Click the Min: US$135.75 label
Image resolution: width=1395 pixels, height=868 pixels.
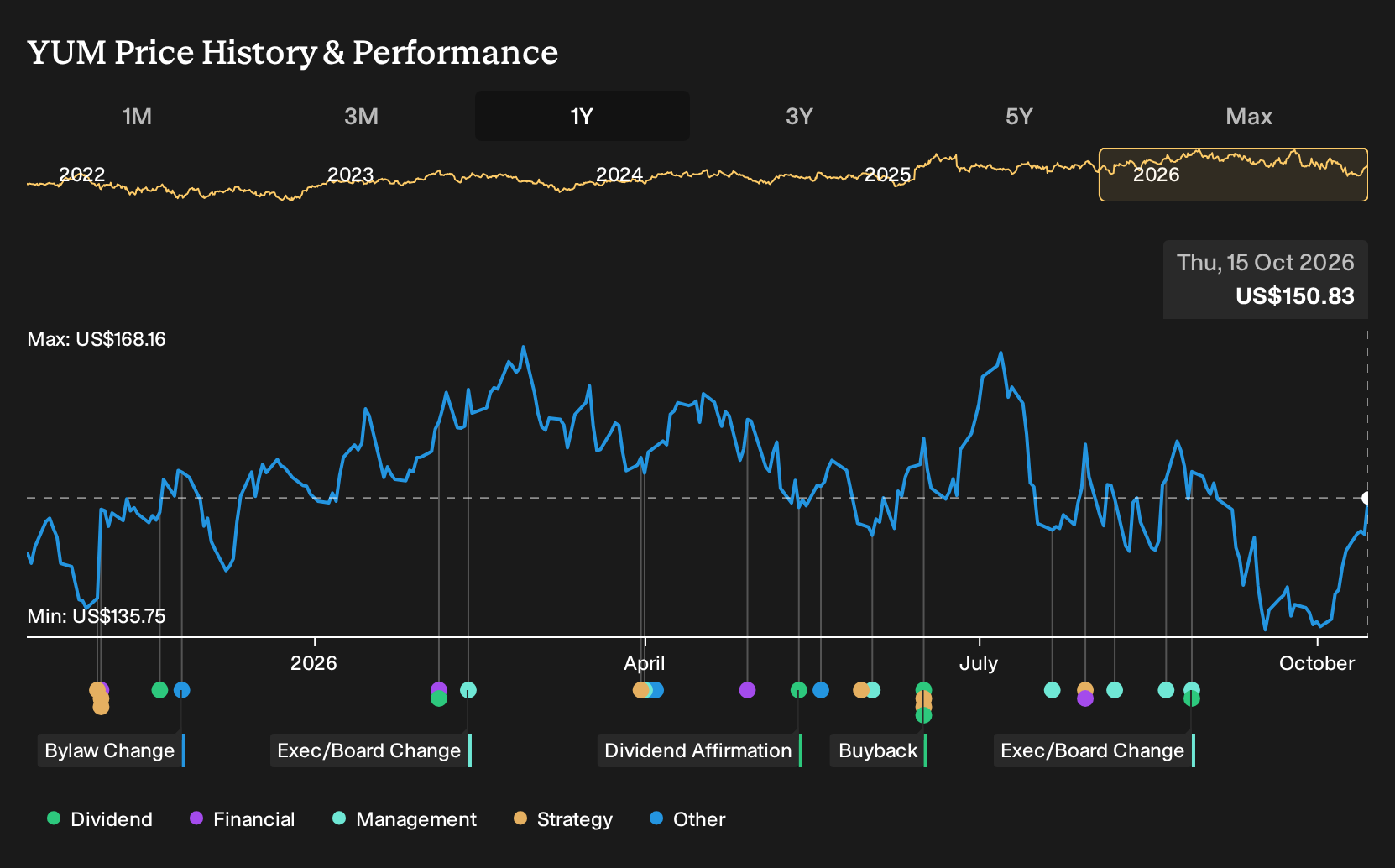point(97,616)
